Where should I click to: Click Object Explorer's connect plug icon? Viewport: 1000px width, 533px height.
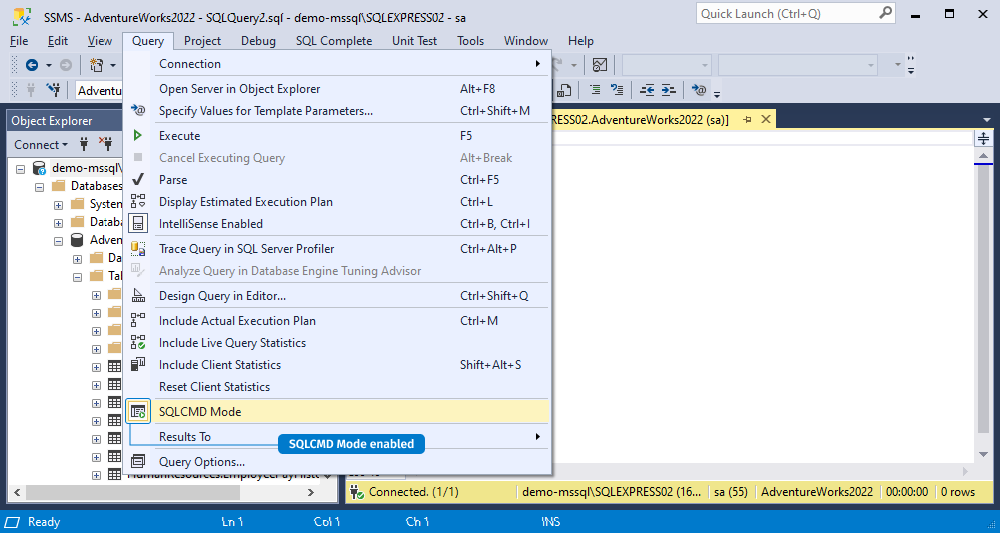click(x=84, y=144)
